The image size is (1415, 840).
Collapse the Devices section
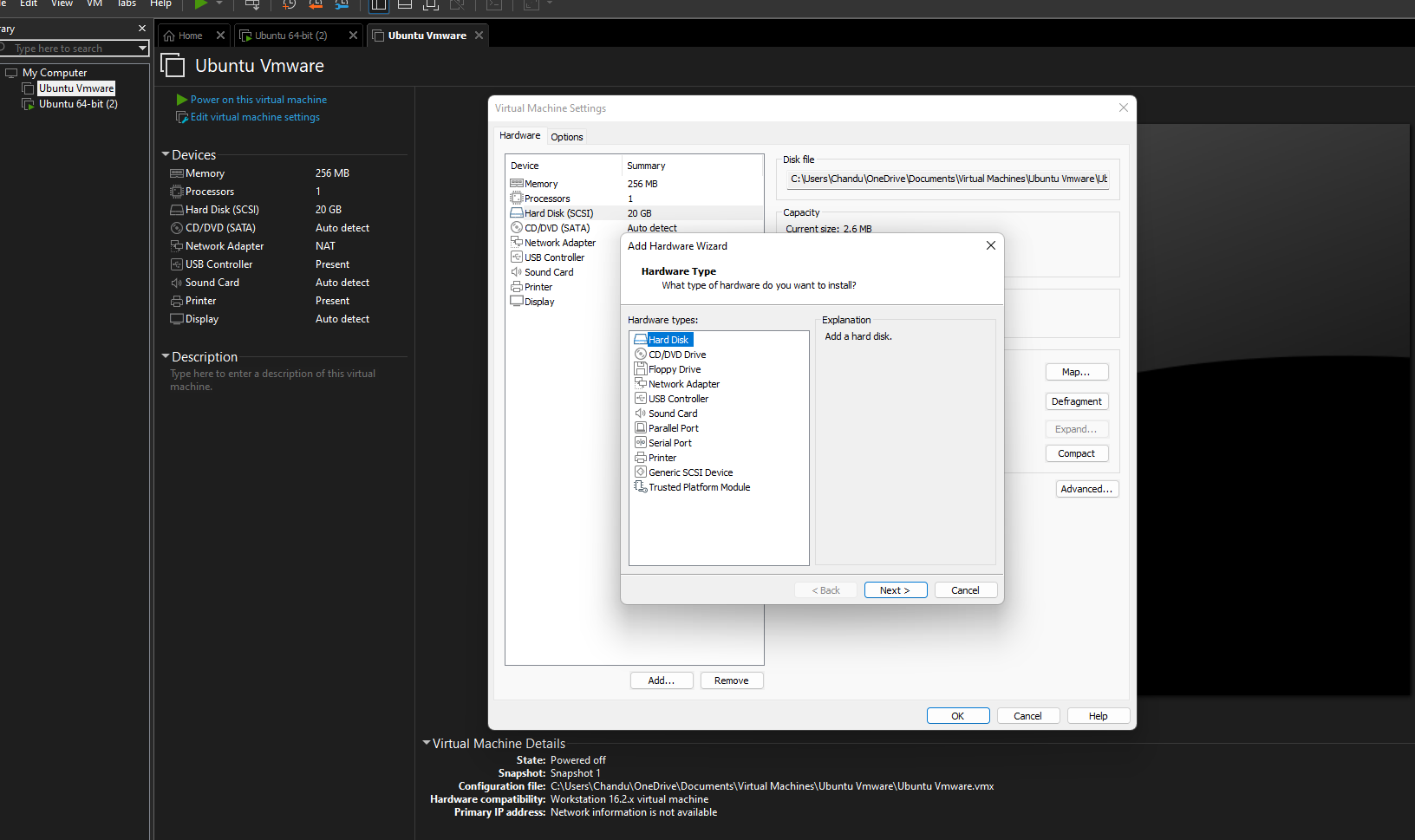tap(166, 154)
